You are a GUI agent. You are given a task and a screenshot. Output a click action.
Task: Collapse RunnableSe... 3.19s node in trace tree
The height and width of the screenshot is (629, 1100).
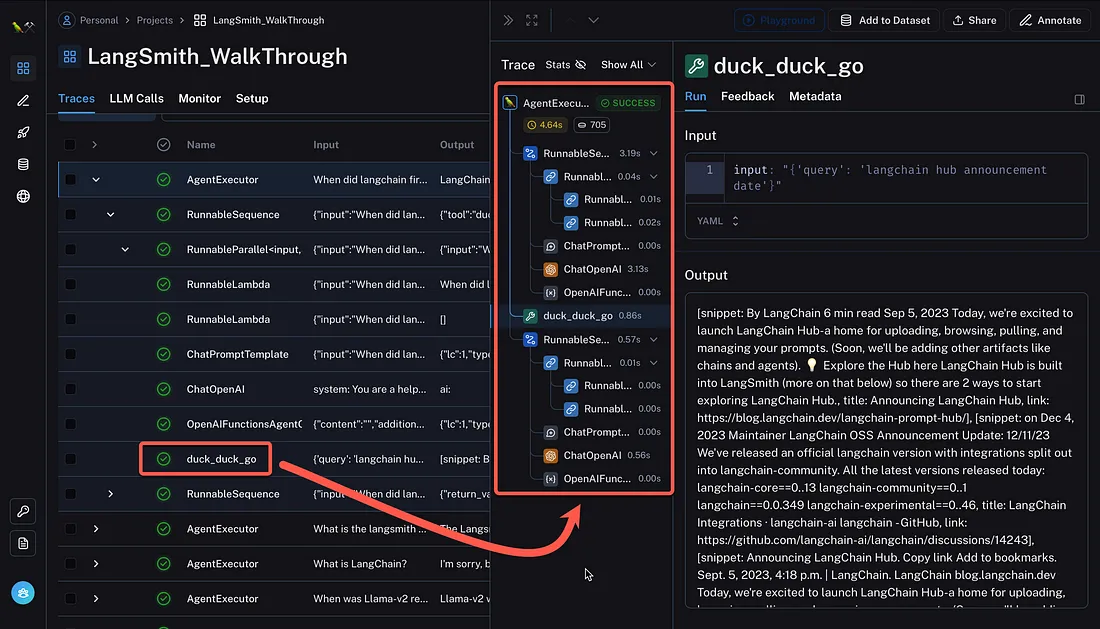tap(654, 154)
